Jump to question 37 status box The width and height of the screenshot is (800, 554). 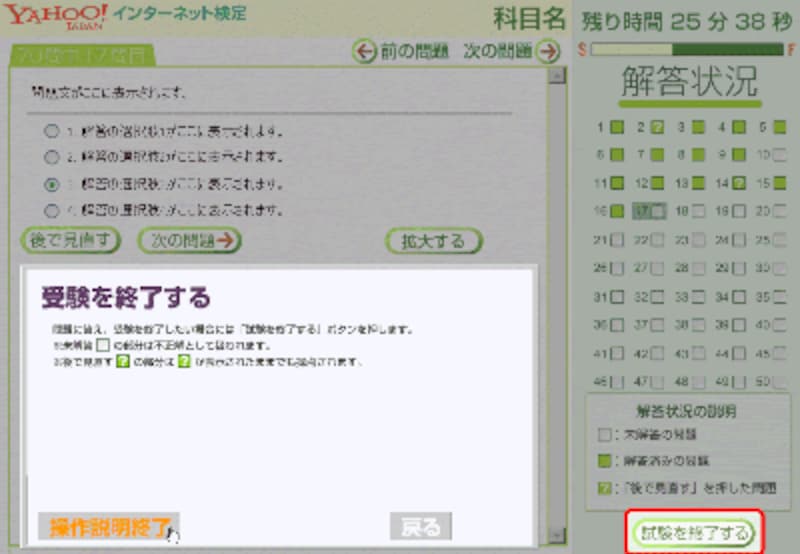coord(658,324)
